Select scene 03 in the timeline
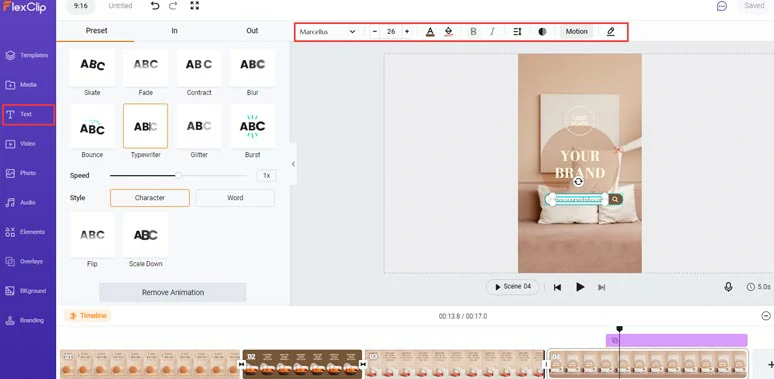Image resolution: width=774 pixels, height=379 pixels. [x=455, y=365]
